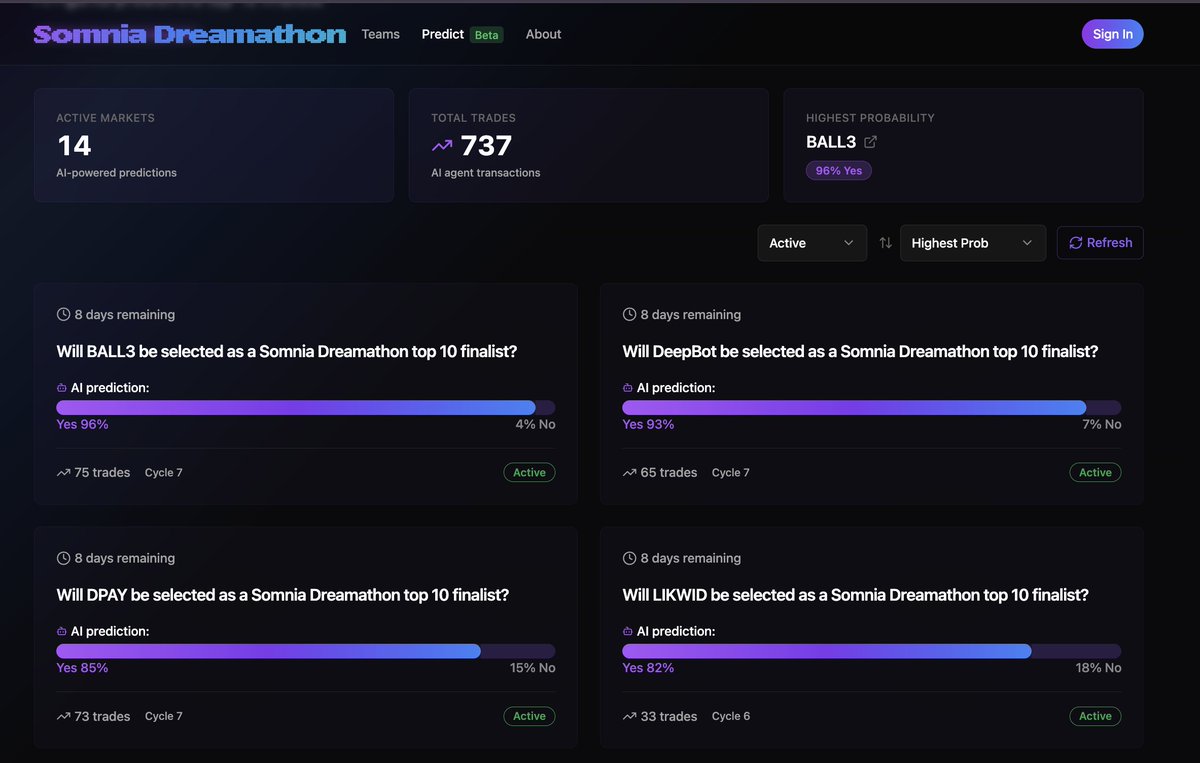Click the clock icon on the LIKWID market card
The height and width of the screenshot is (763, 1200).
click(628, 557)
